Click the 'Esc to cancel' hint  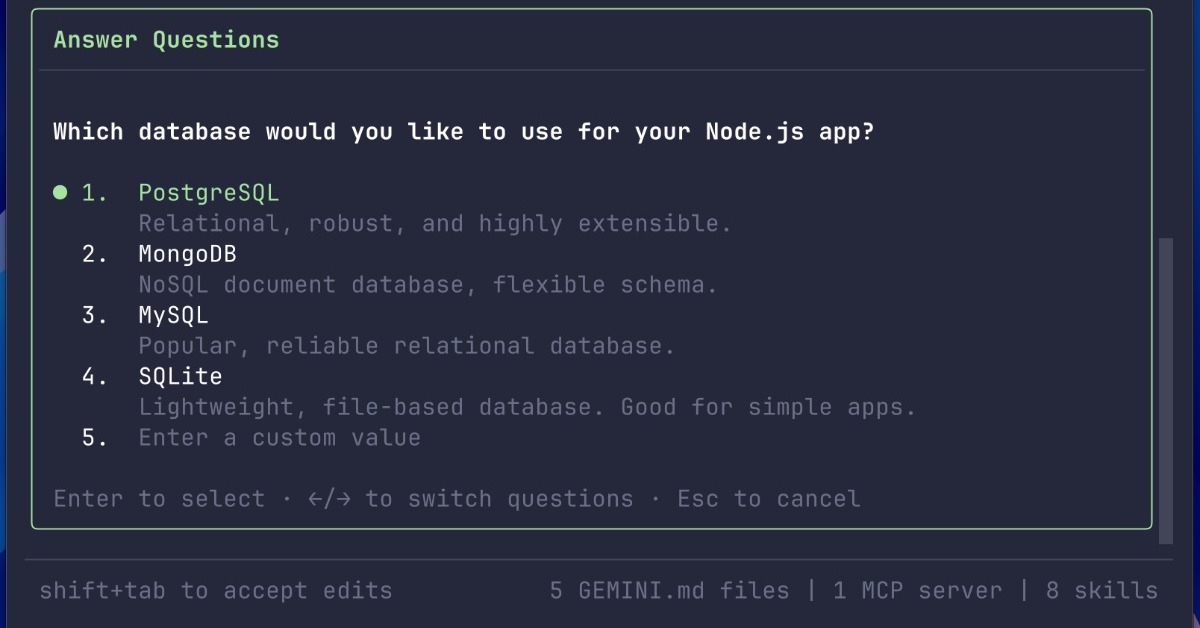(768, 499)
